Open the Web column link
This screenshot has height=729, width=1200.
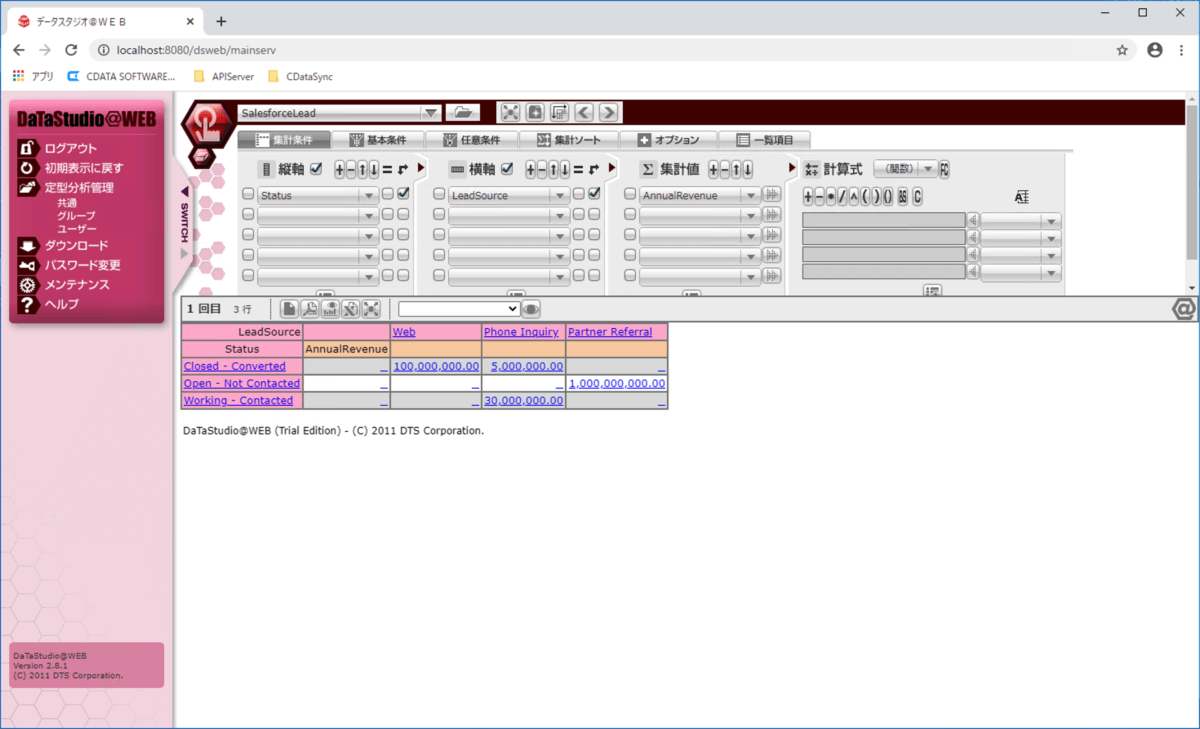(x=404, y=332)
